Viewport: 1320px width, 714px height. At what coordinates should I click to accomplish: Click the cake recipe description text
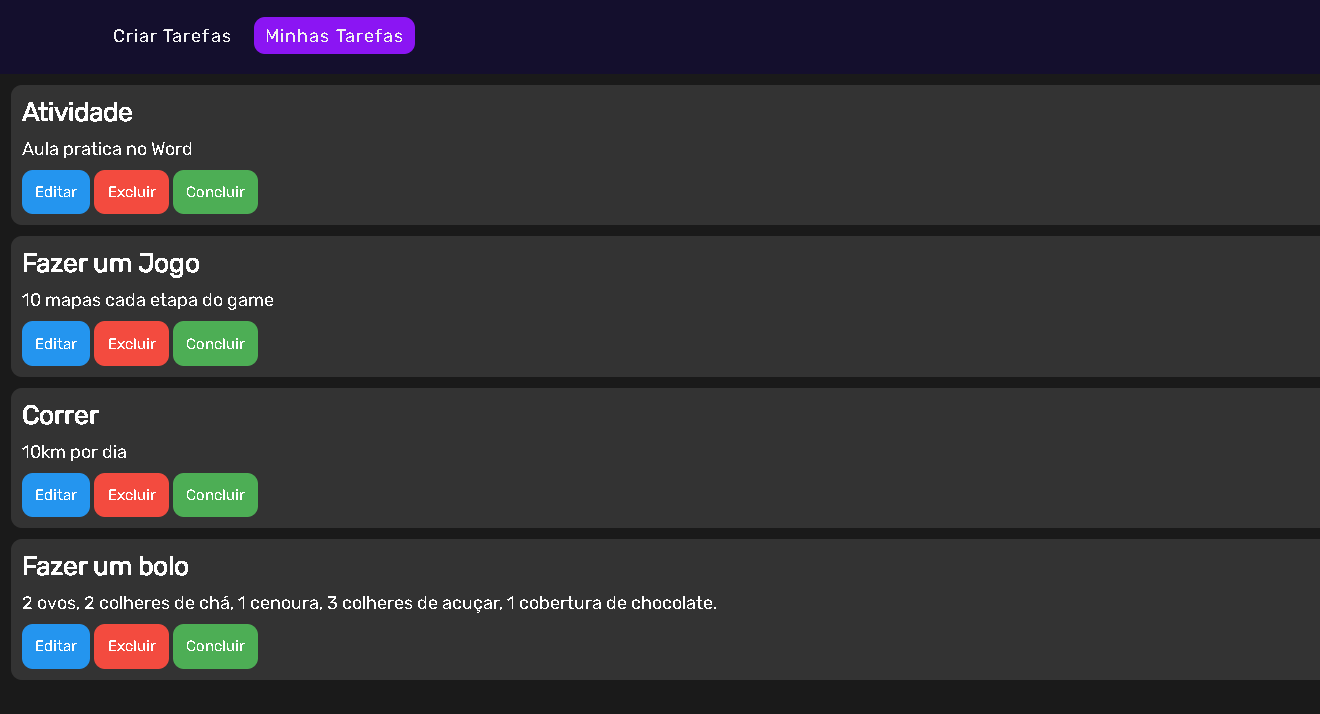(x=368, y=603)
